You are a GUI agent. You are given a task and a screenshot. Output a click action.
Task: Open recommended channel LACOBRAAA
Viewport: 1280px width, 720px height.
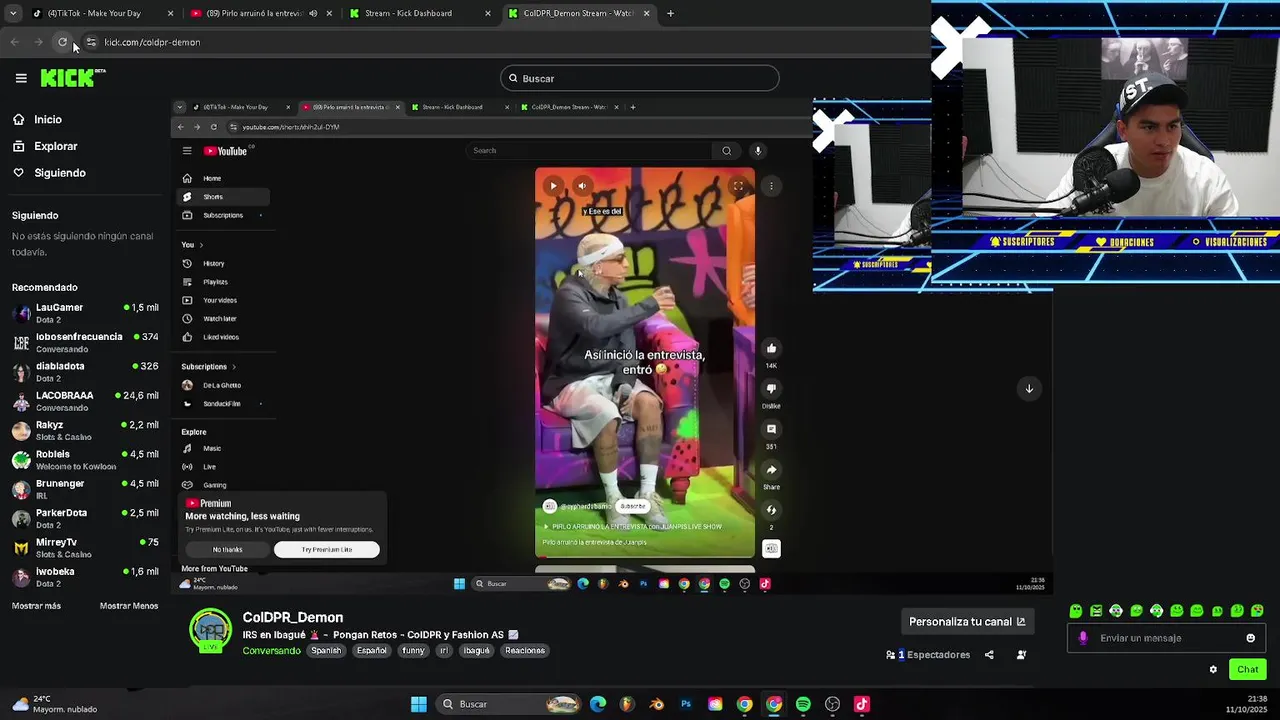point(85,401)
